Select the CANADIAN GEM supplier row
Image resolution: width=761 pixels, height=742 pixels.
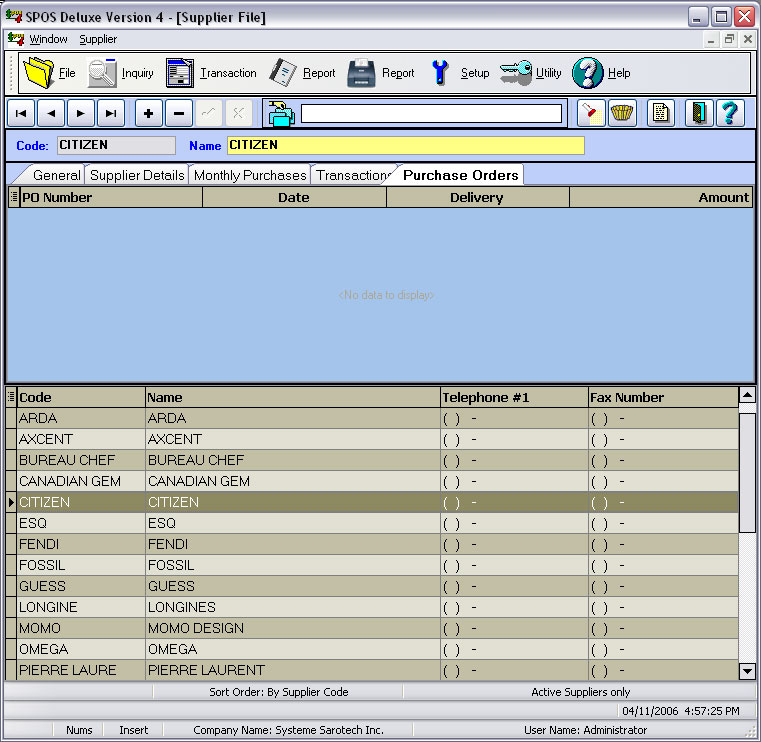[x=372, y=481]
